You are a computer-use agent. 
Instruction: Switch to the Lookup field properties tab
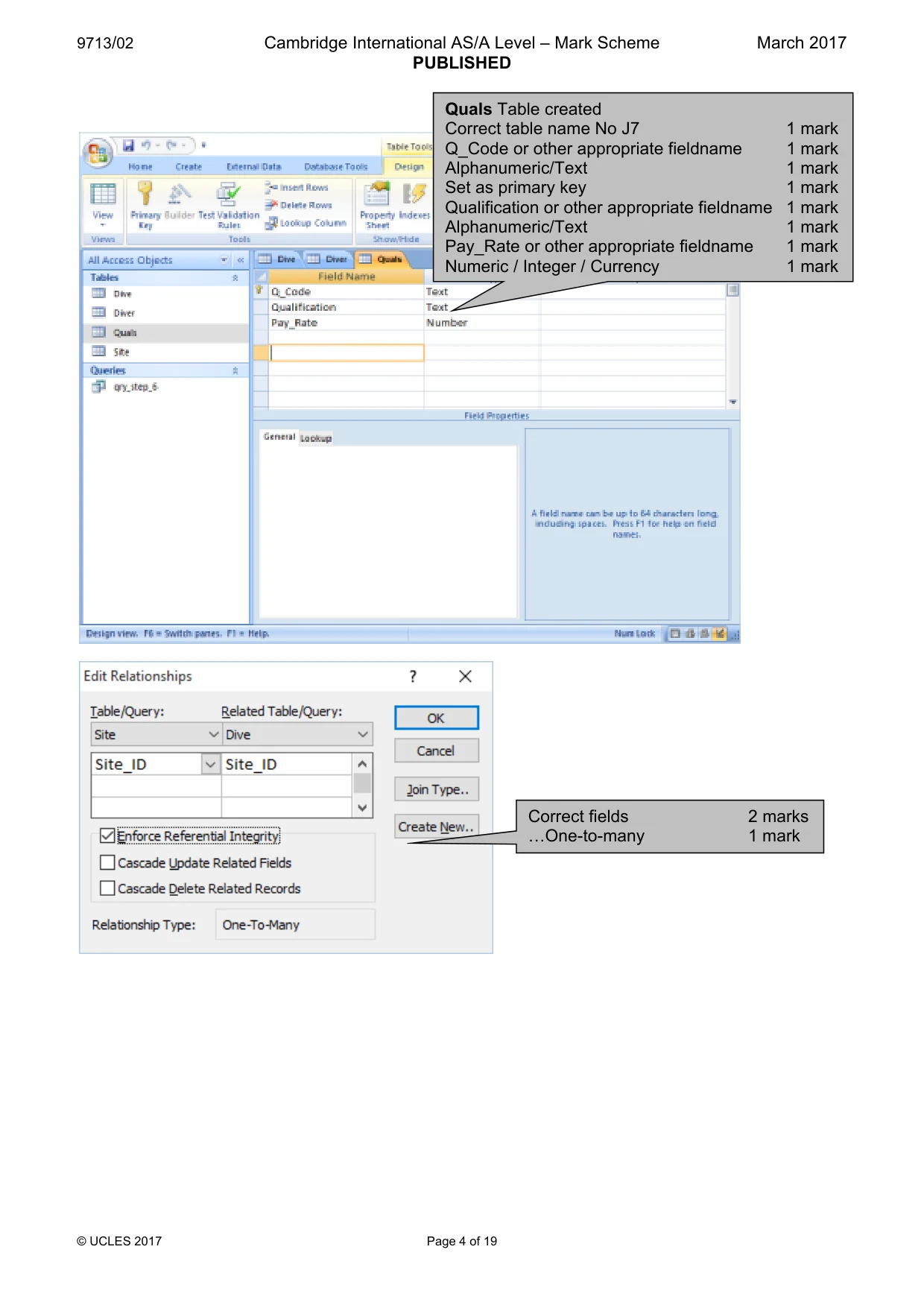pos(316,438)
